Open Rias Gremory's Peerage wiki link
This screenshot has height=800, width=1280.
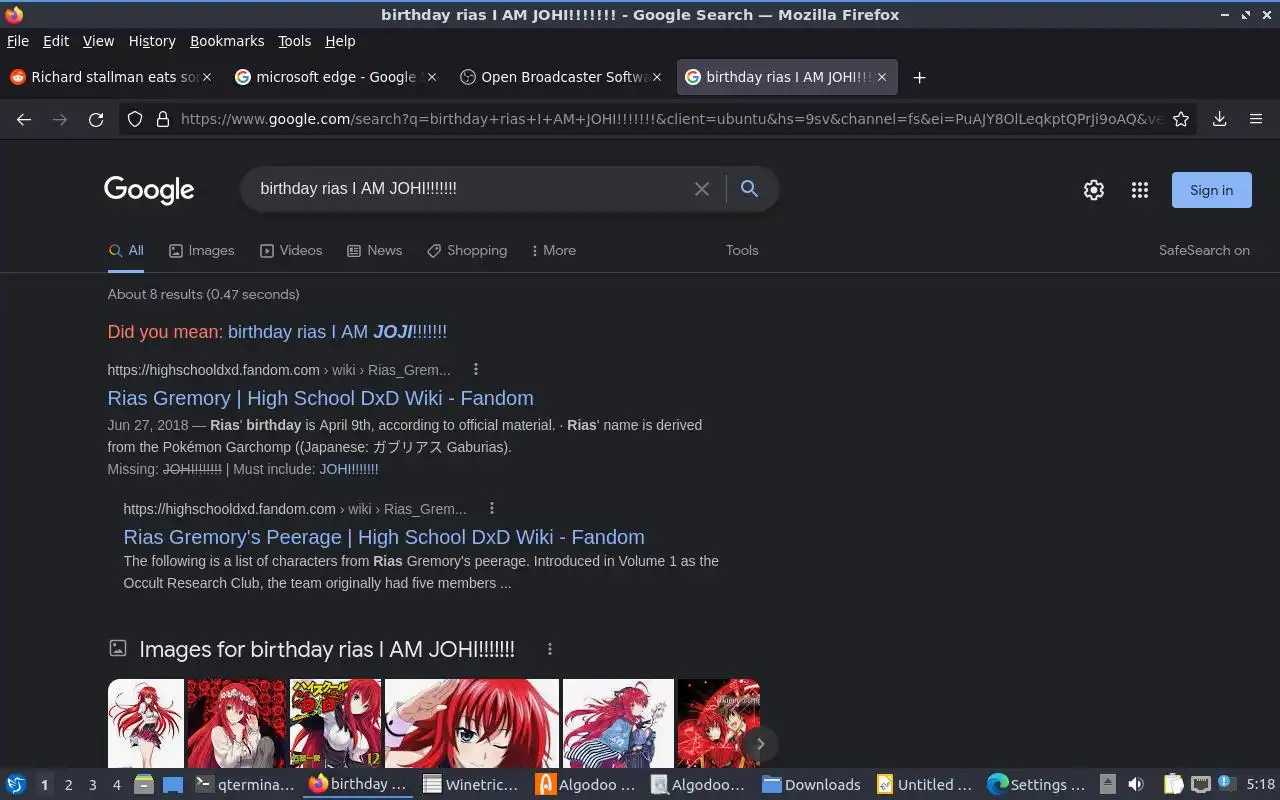(384, 537)
